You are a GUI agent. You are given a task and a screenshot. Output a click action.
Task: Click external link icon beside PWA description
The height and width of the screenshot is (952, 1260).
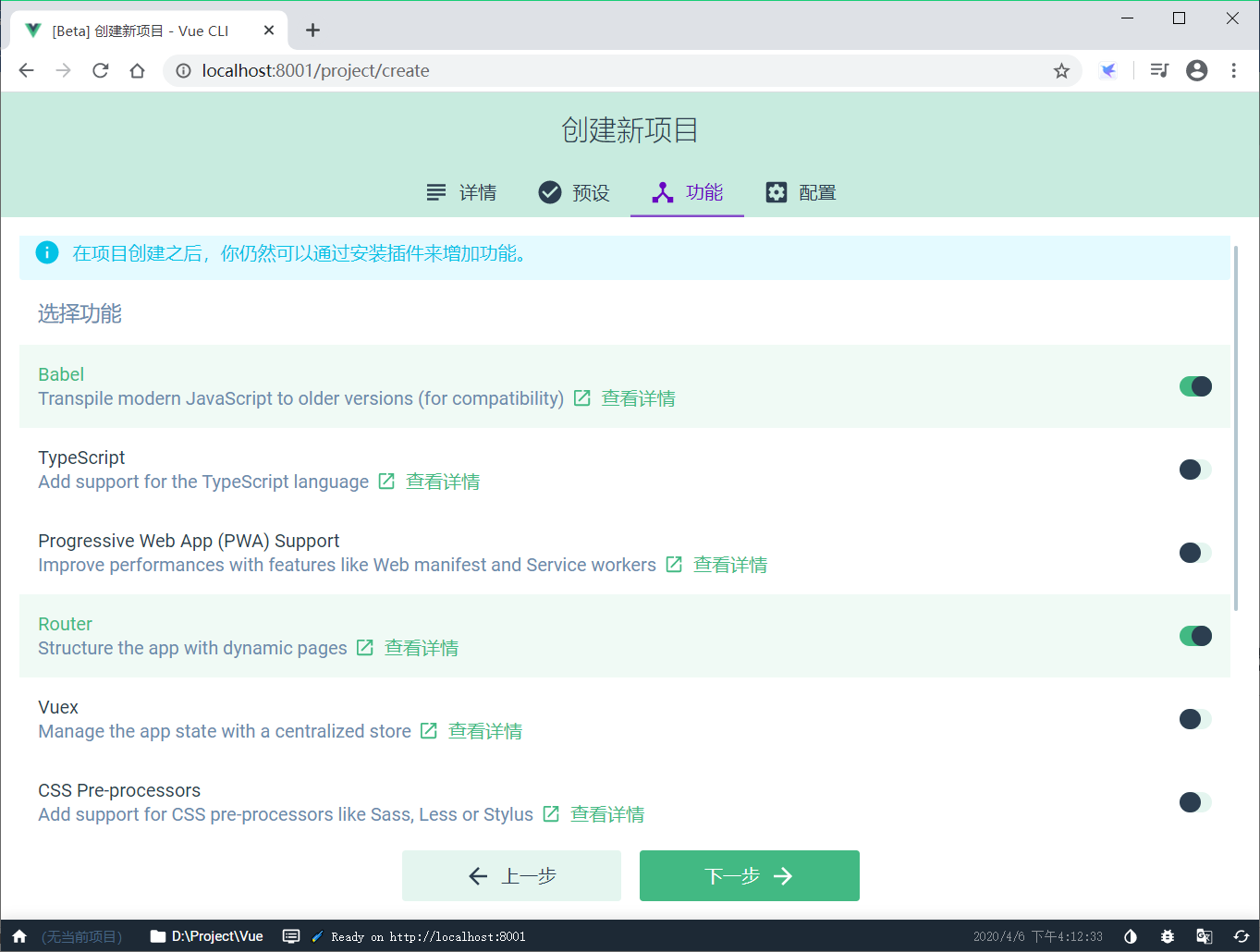click(674, 565)
